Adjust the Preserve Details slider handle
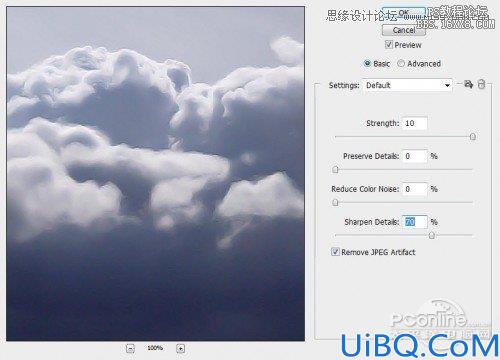The image size is (500, 360). tap(335, 170)
